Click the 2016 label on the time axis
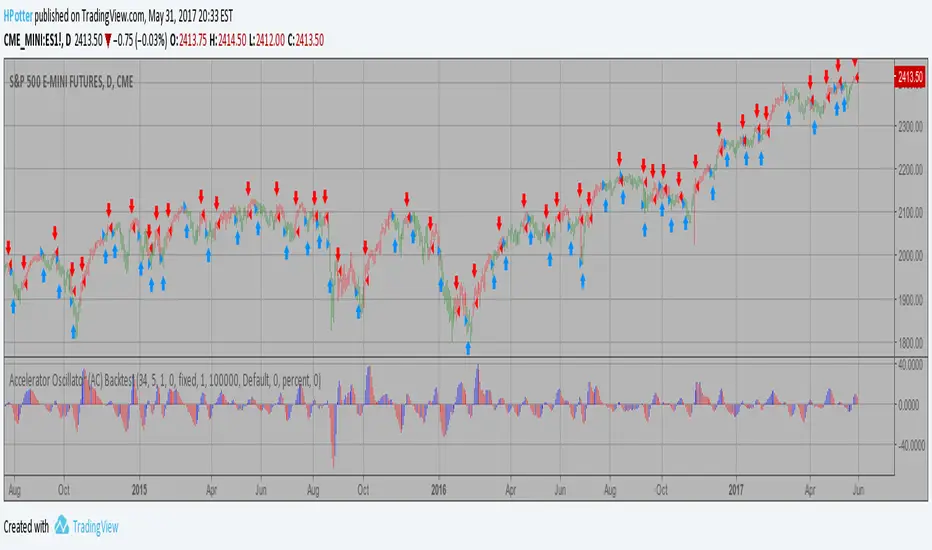Image resolution: width=932 pixels, height=550 pixels. 439,490
